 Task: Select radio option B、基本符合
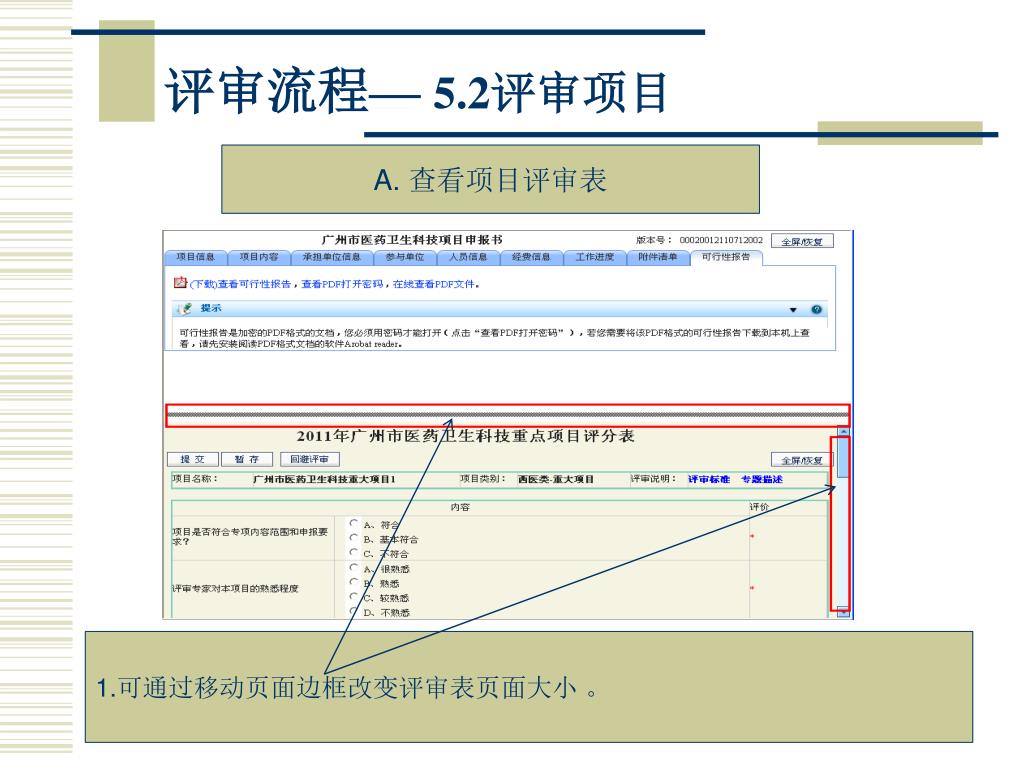point(353,537)
